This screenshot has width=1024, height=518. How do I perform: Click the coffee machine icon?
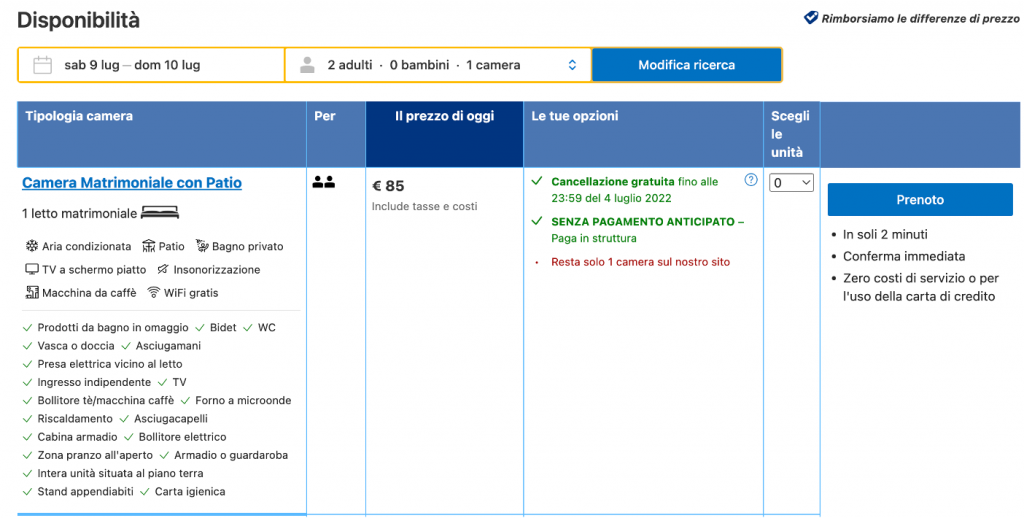pos(32,293)
